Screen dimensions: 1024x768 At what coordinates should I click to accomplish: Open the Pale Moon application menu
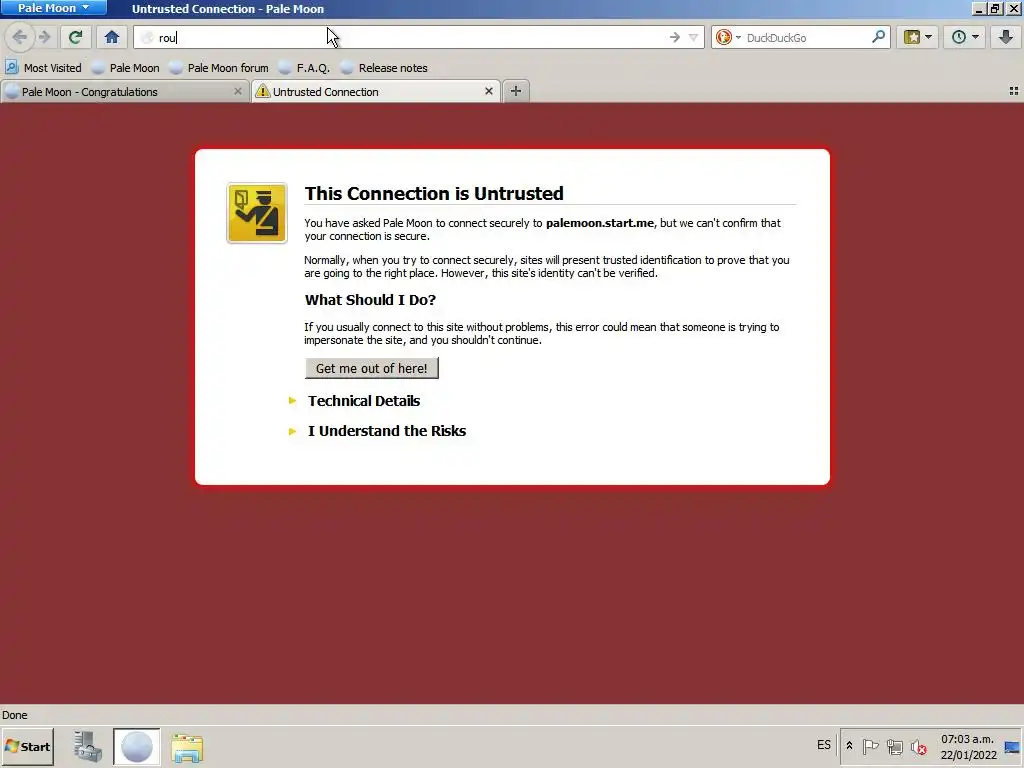[x=53, y=8]
